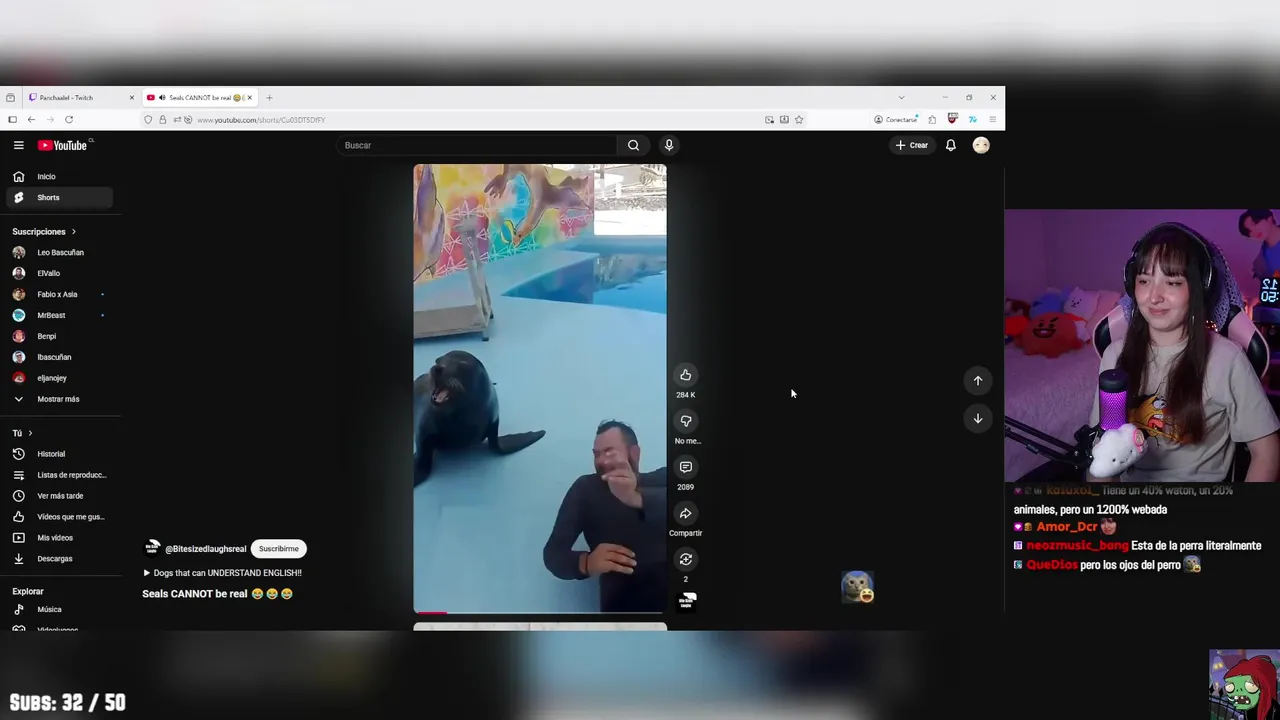
Task: Open @Bitesizedlaughsreal channel link
Action: tap(205, 549)
